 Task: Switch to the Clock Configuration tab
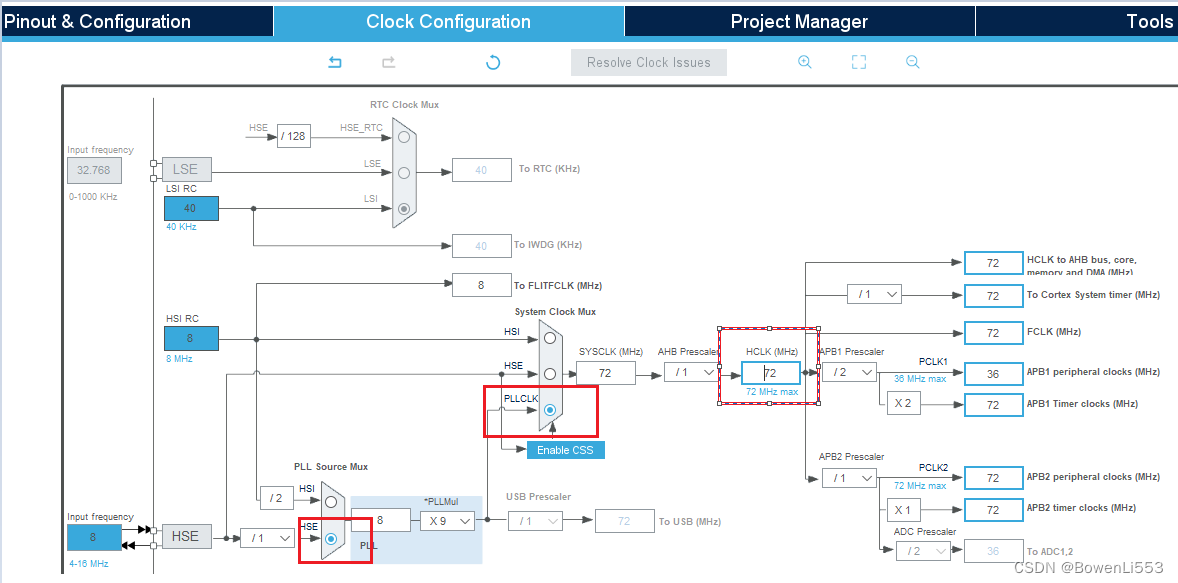click(449, 21)
